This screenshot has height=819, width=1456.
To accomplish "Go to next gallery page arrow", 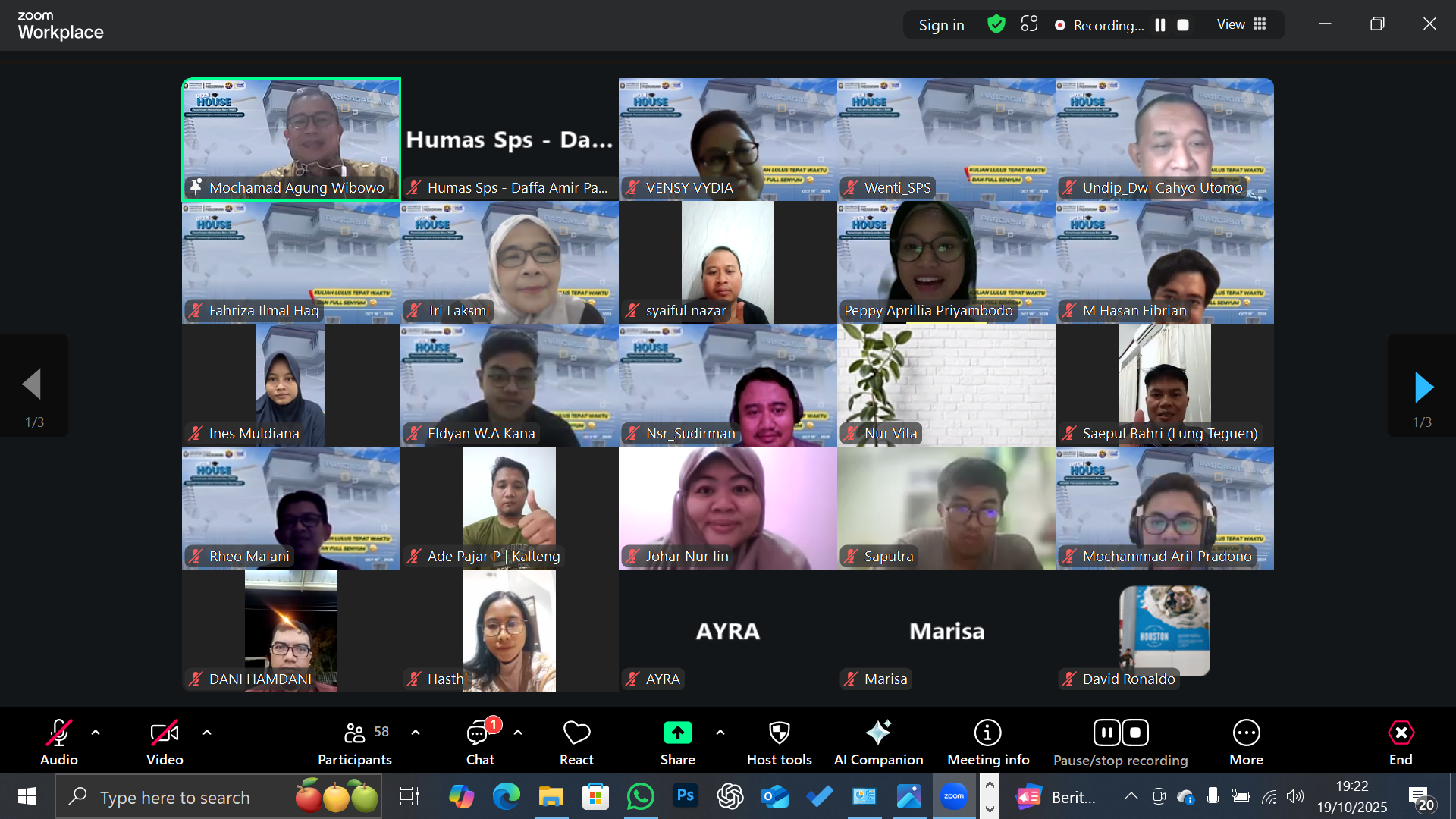I will coord(1423,387).
